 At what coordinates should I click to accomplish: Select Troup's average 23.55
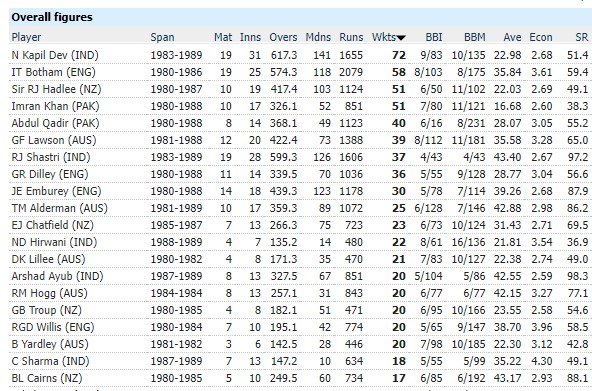click(507, 310)
